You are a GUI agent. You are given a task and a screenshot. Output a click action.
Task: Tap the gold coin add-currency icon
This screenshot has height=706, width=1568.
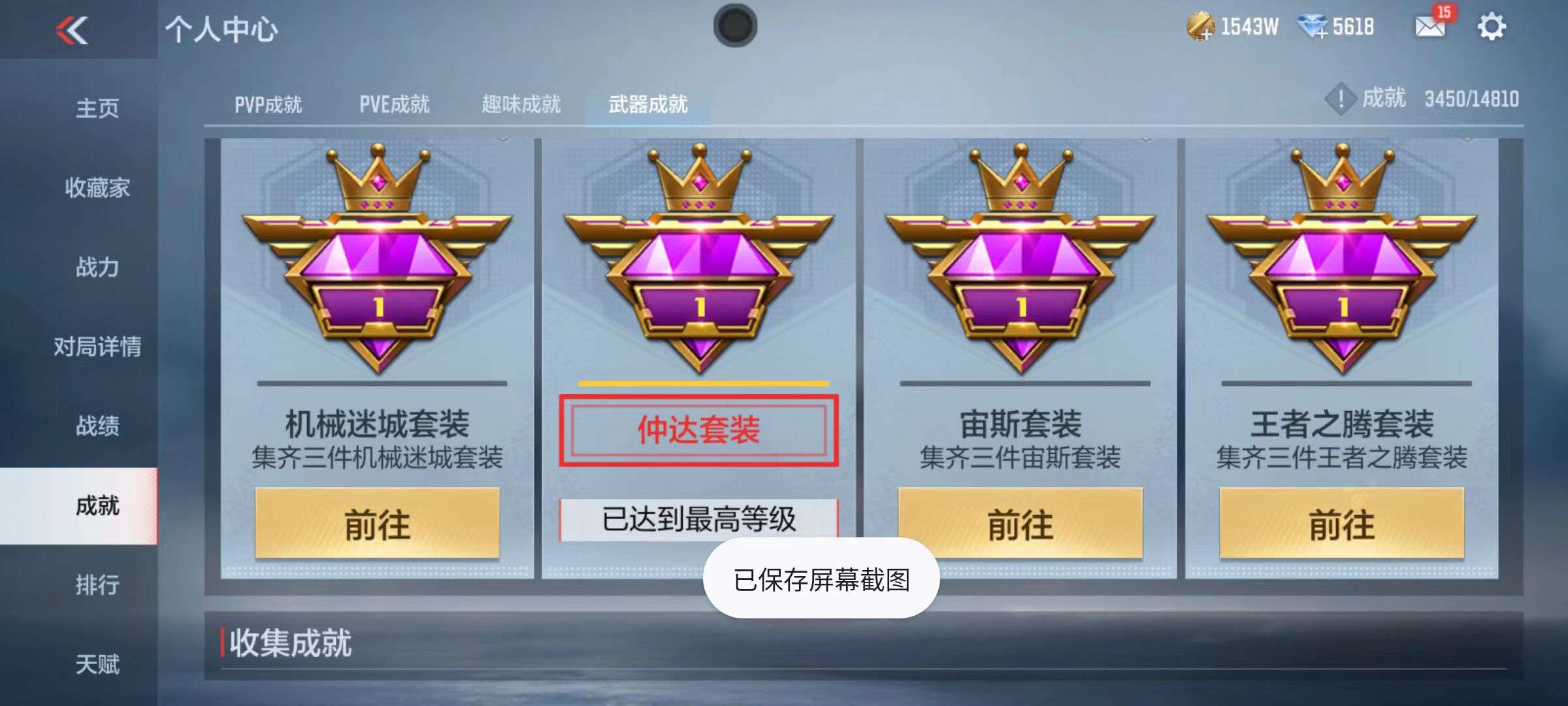tap(1200, 27)
